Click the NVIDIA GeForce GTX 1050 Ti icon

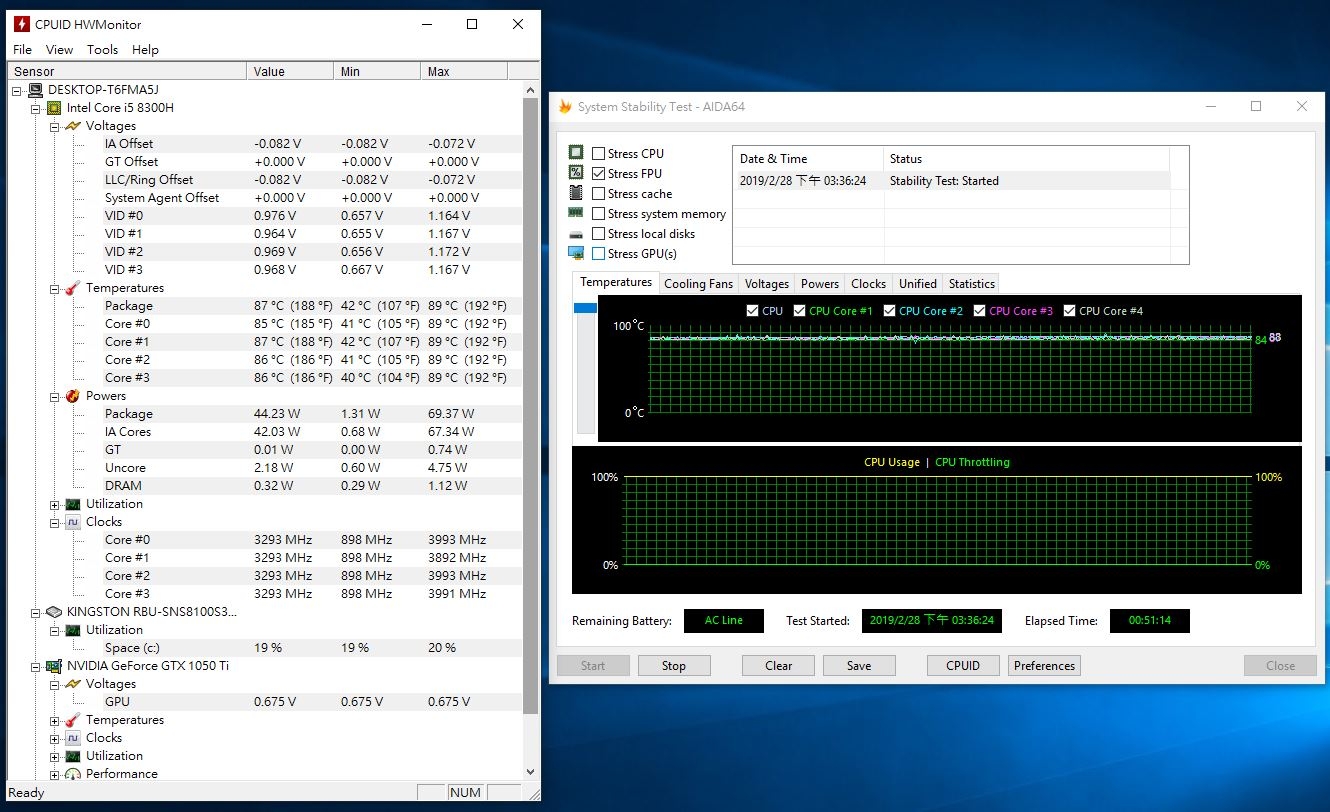point(55,666)
